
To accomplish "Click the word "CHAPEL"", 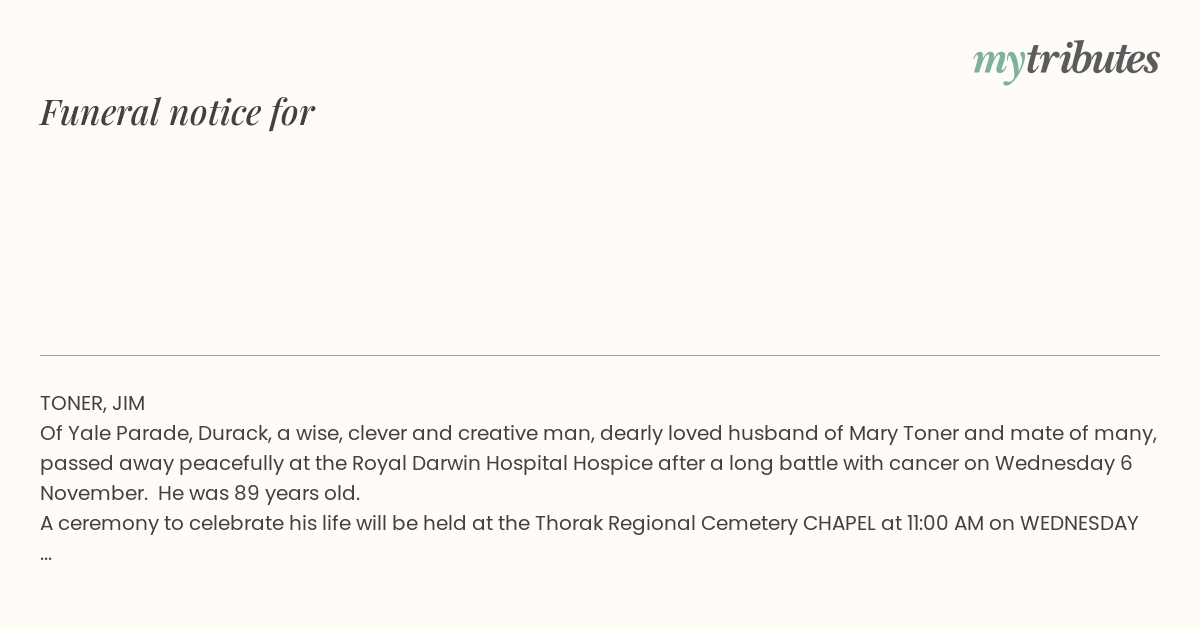I will [839, 523].
